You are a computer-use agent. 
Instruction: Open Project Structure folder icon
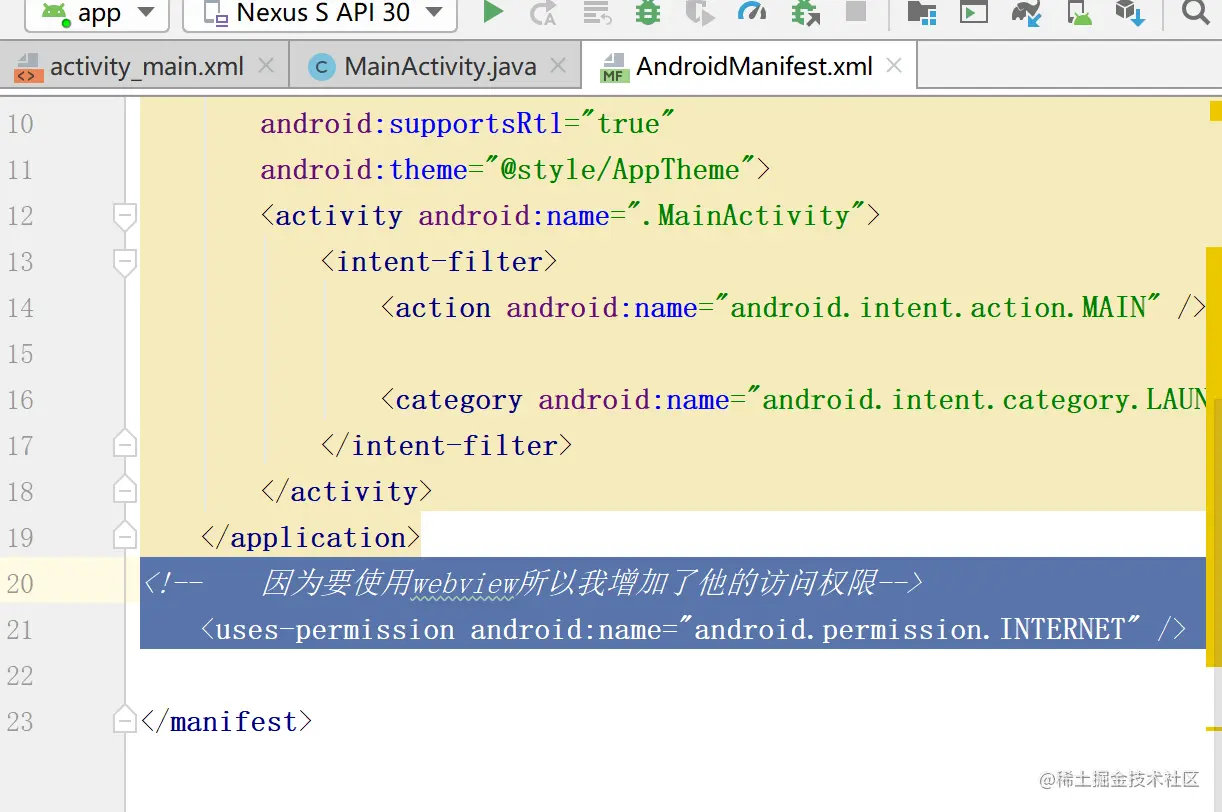click(921, 12)
